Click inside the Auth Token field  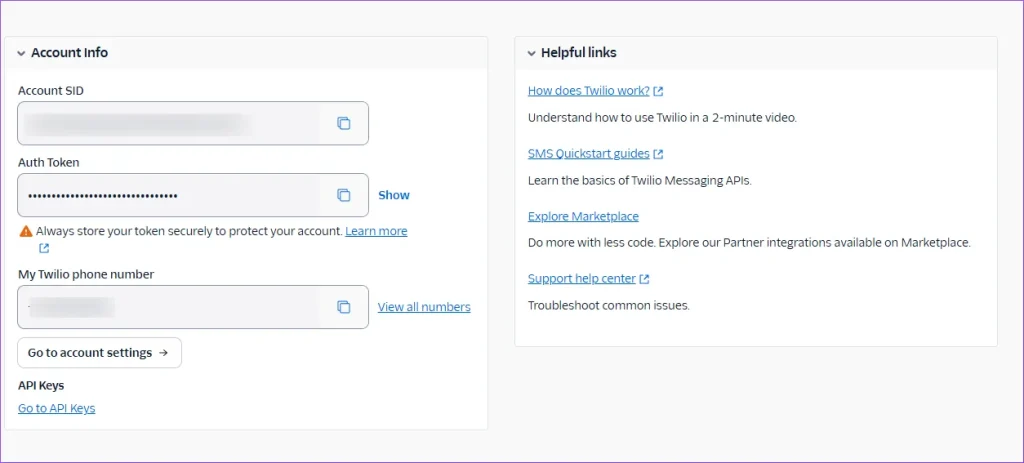193,195
